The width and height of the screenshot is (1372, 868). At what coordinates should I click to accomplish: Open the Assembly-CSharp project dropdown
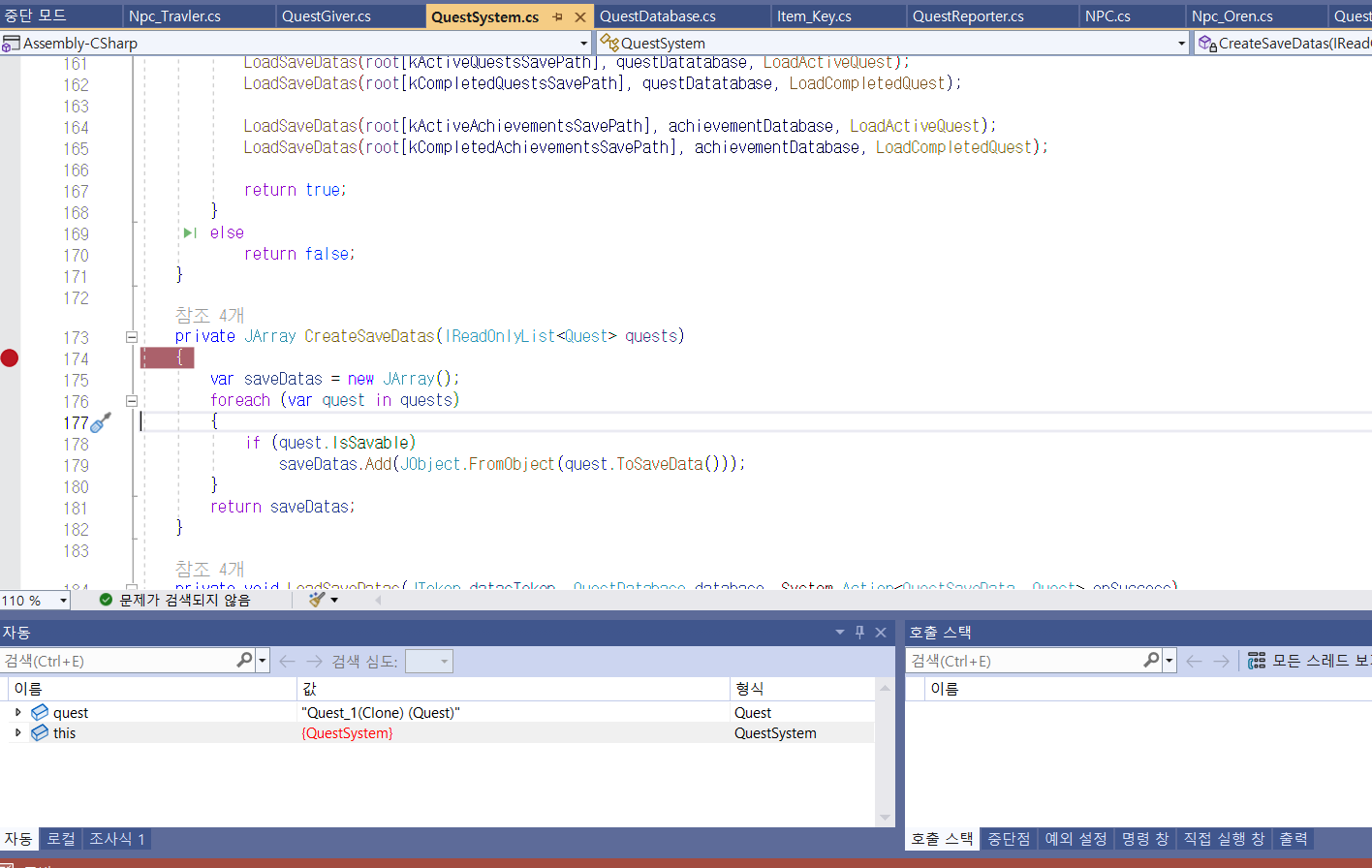[x=583, y=44]
